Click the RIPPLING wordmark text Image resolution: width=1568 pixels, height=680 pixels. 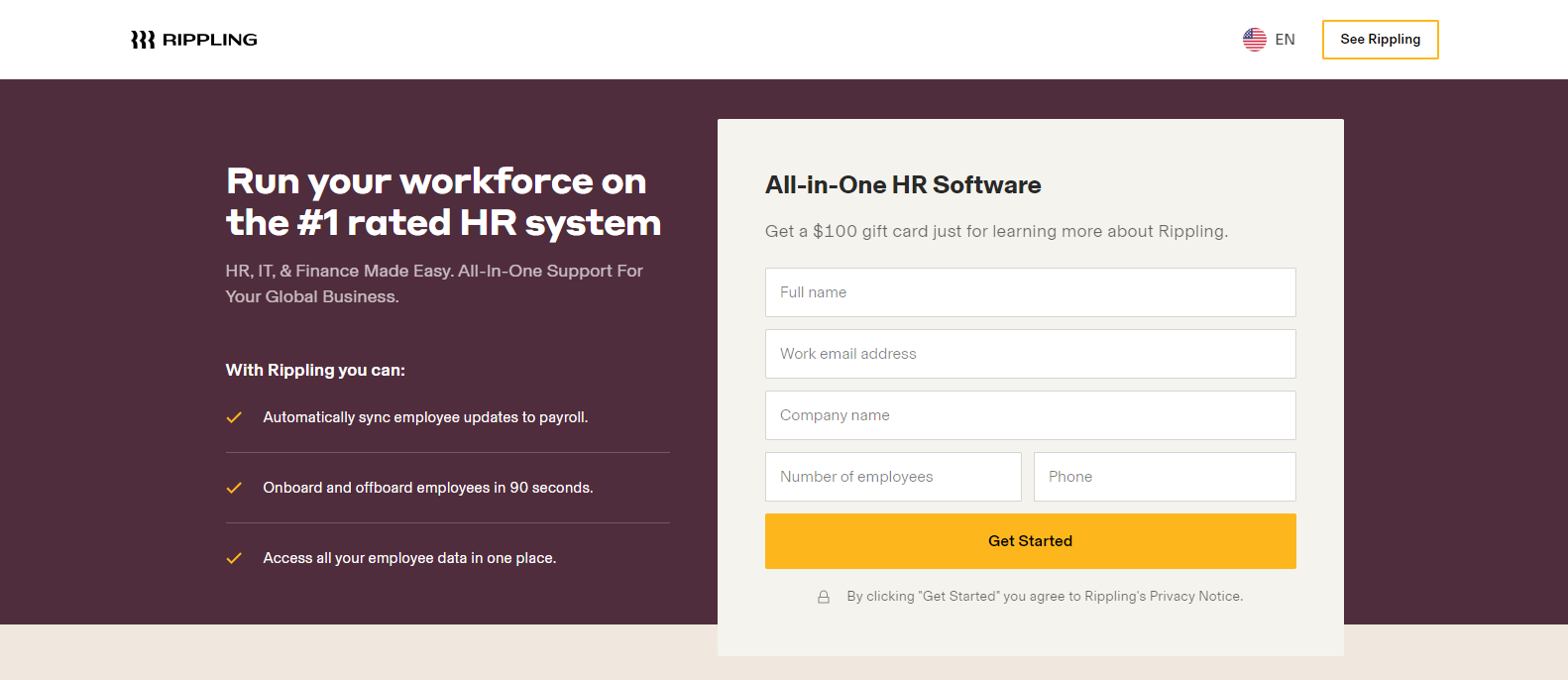coord(210,40)
